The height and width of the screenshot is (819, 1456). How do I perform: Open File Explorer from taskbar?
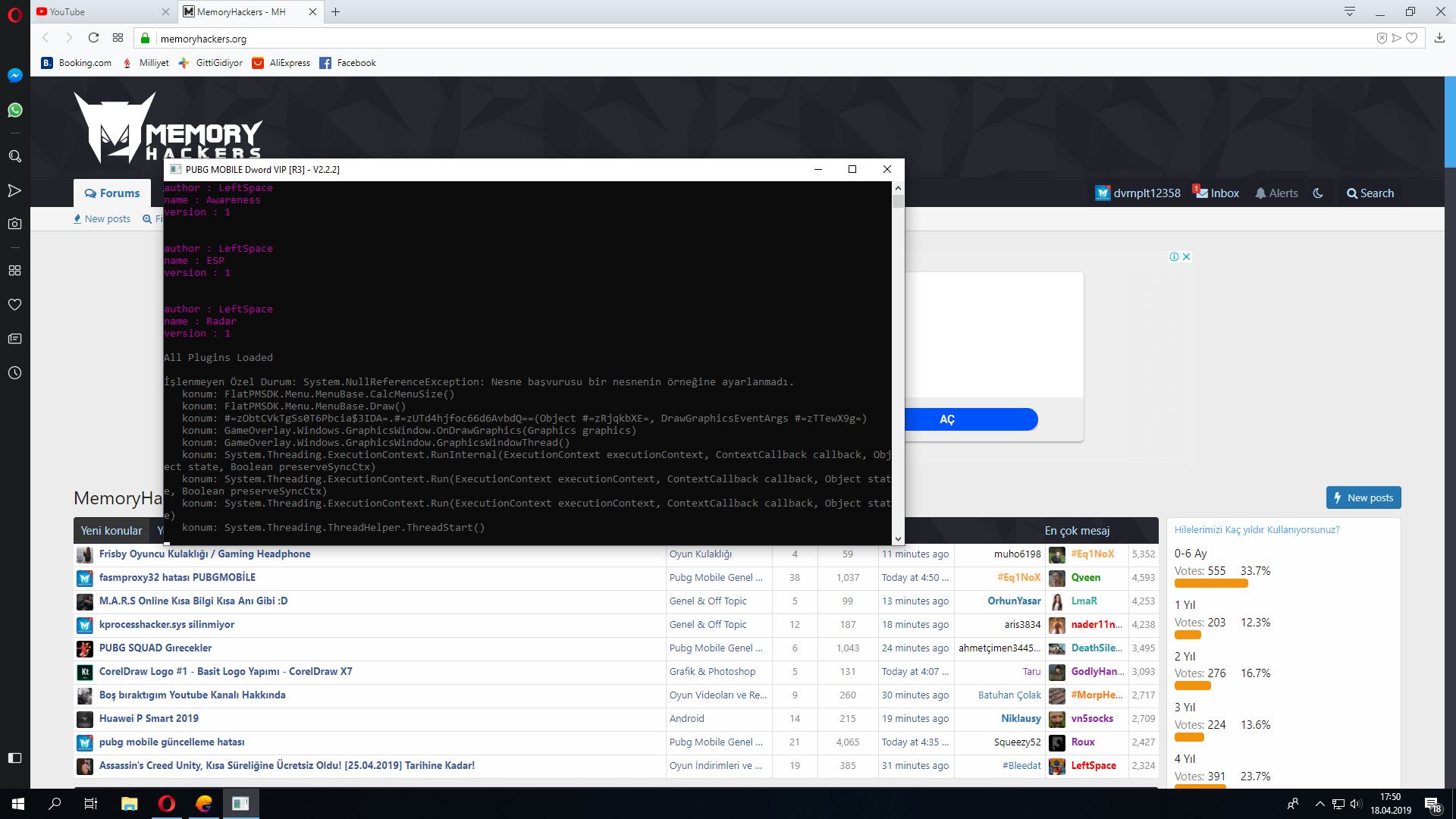(130, 804)
